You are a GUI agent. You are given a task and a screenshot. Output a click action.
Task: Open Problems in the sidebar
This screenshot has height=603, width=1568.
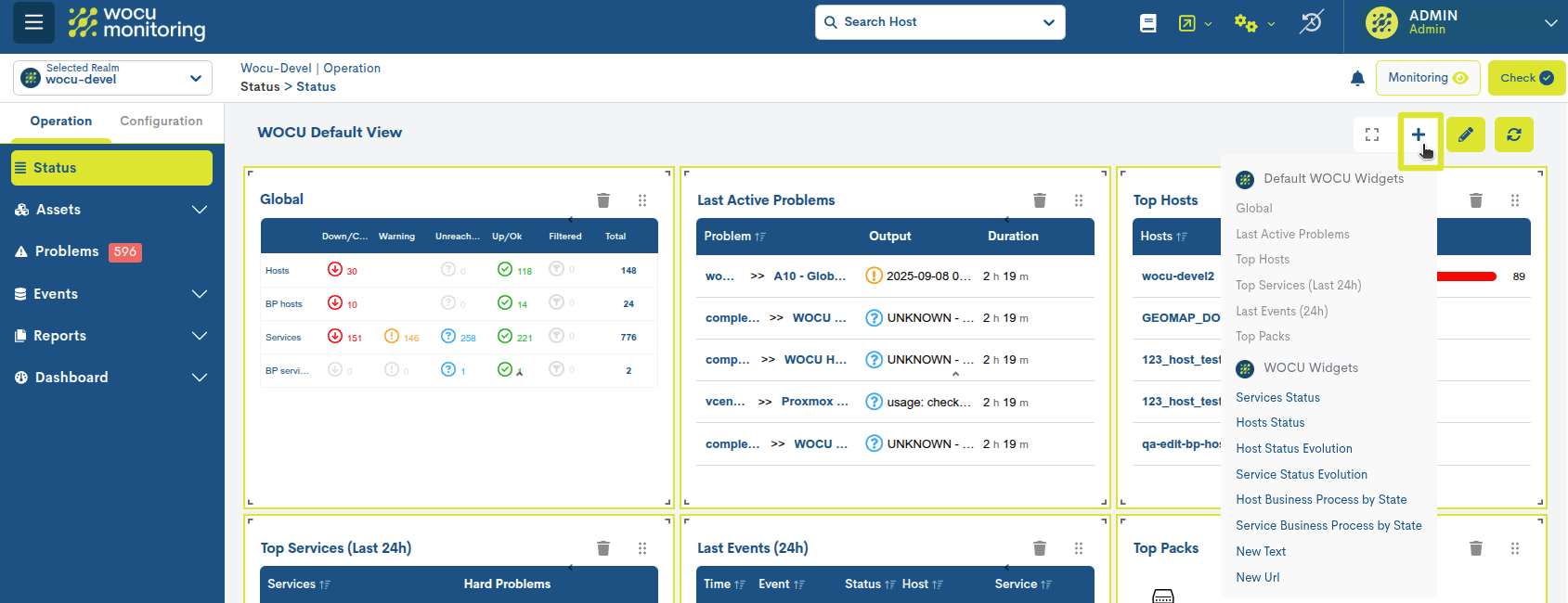pos(67,251)
